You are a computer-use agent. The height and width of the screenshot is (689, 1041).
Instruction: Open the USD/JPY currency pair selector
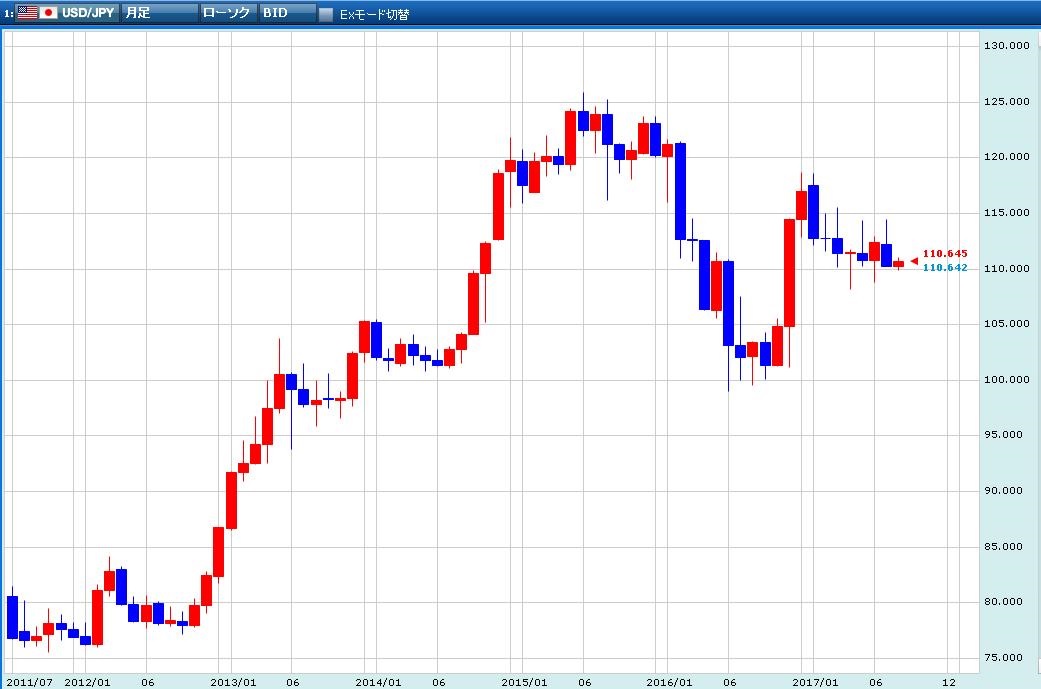pyautogui.click(x=65, y=13)
